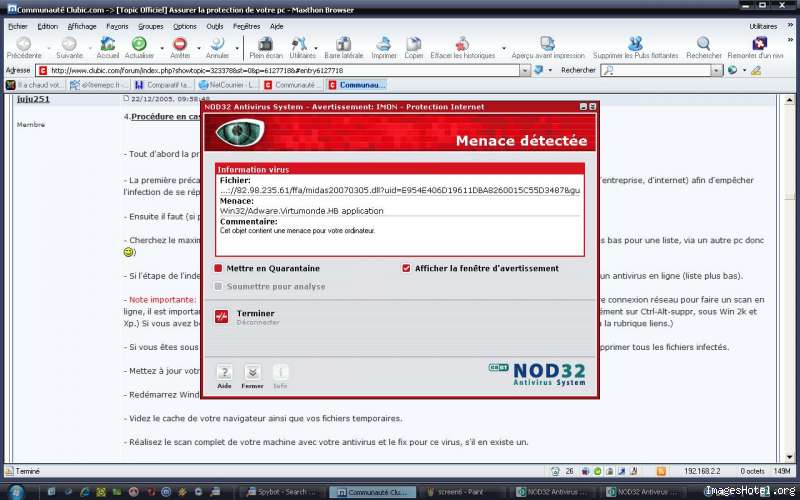Open the Fichier menu
This screenshot has height=500, width=800.
tap(18, 26)
